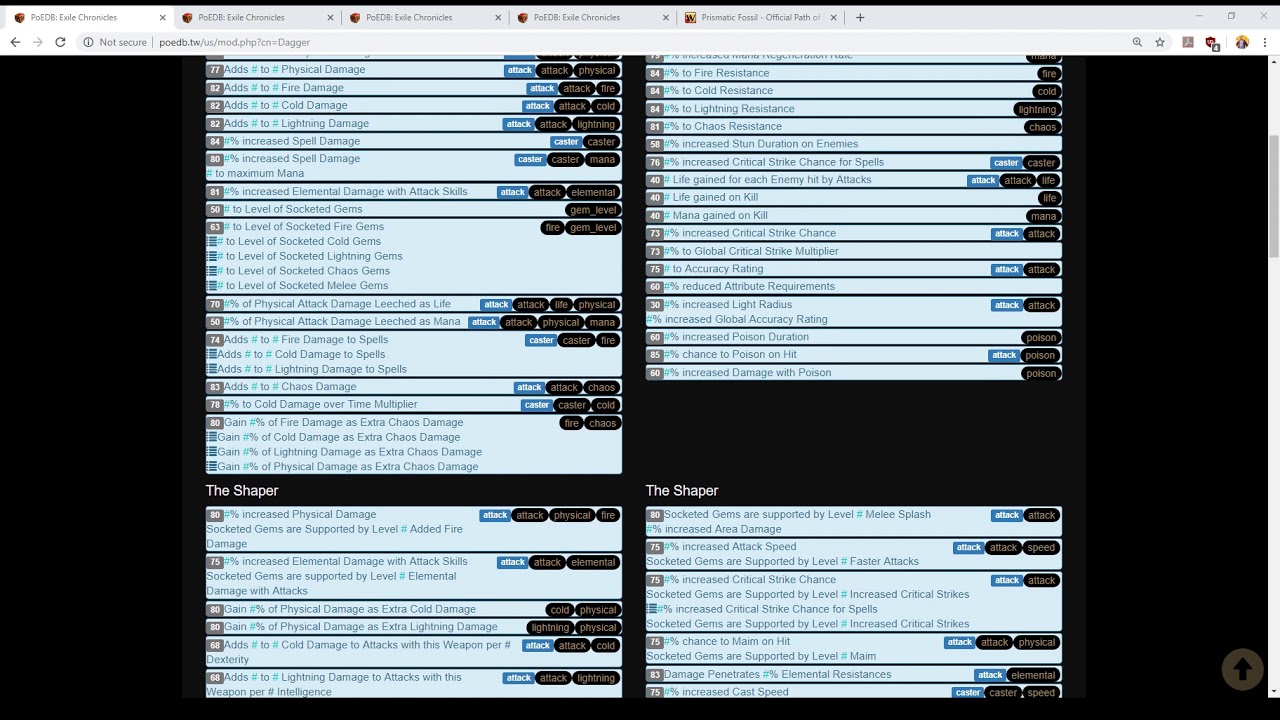The height and width of the screenshot is (720, 1280).
Task: Click chaos tag on Chaos Resistance row
Action: [x=1042, y=127]
